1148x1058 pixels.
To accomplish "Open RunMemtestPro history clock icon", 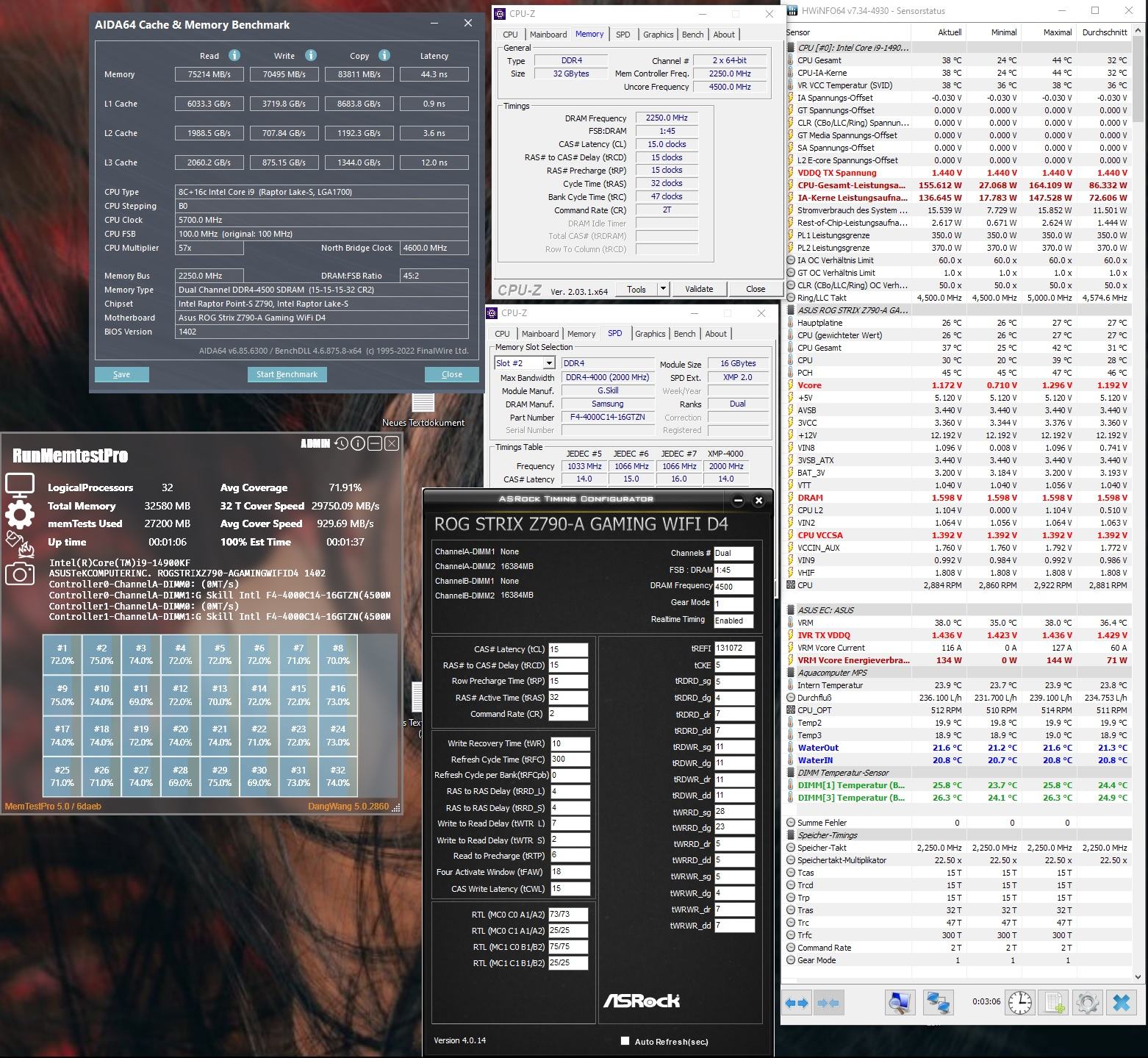I will (341, 443).
